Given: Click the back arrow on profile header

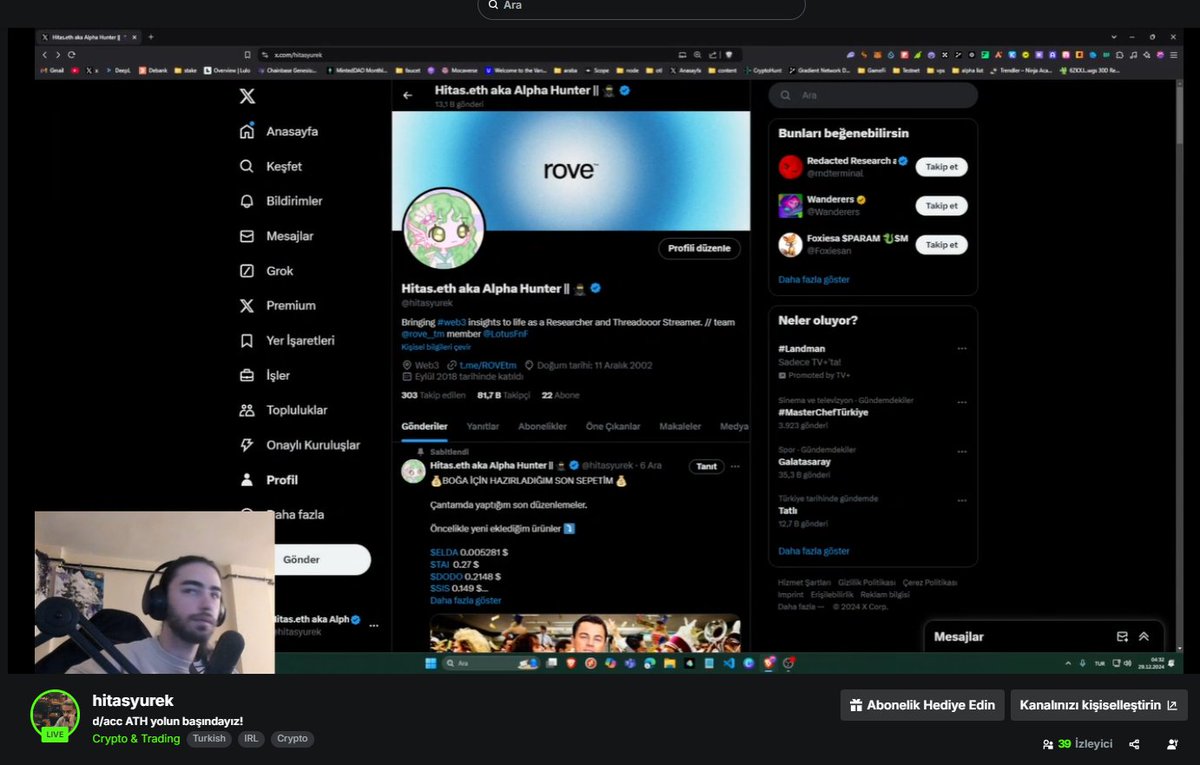Looking at the screenshot, I should [407, 95].
